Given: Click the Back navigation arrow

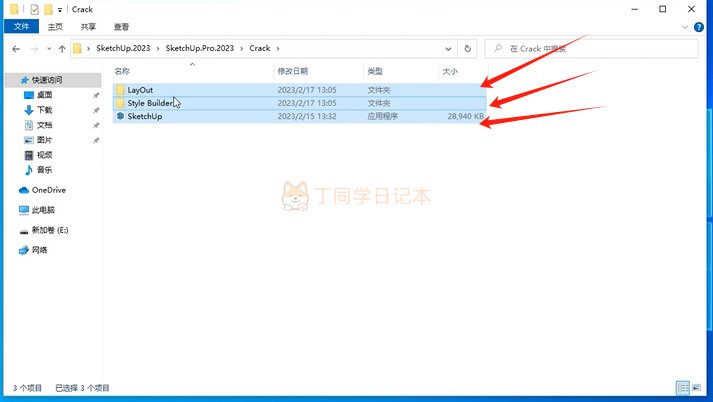Looking at the screenshot, I should tap(16, 49).
